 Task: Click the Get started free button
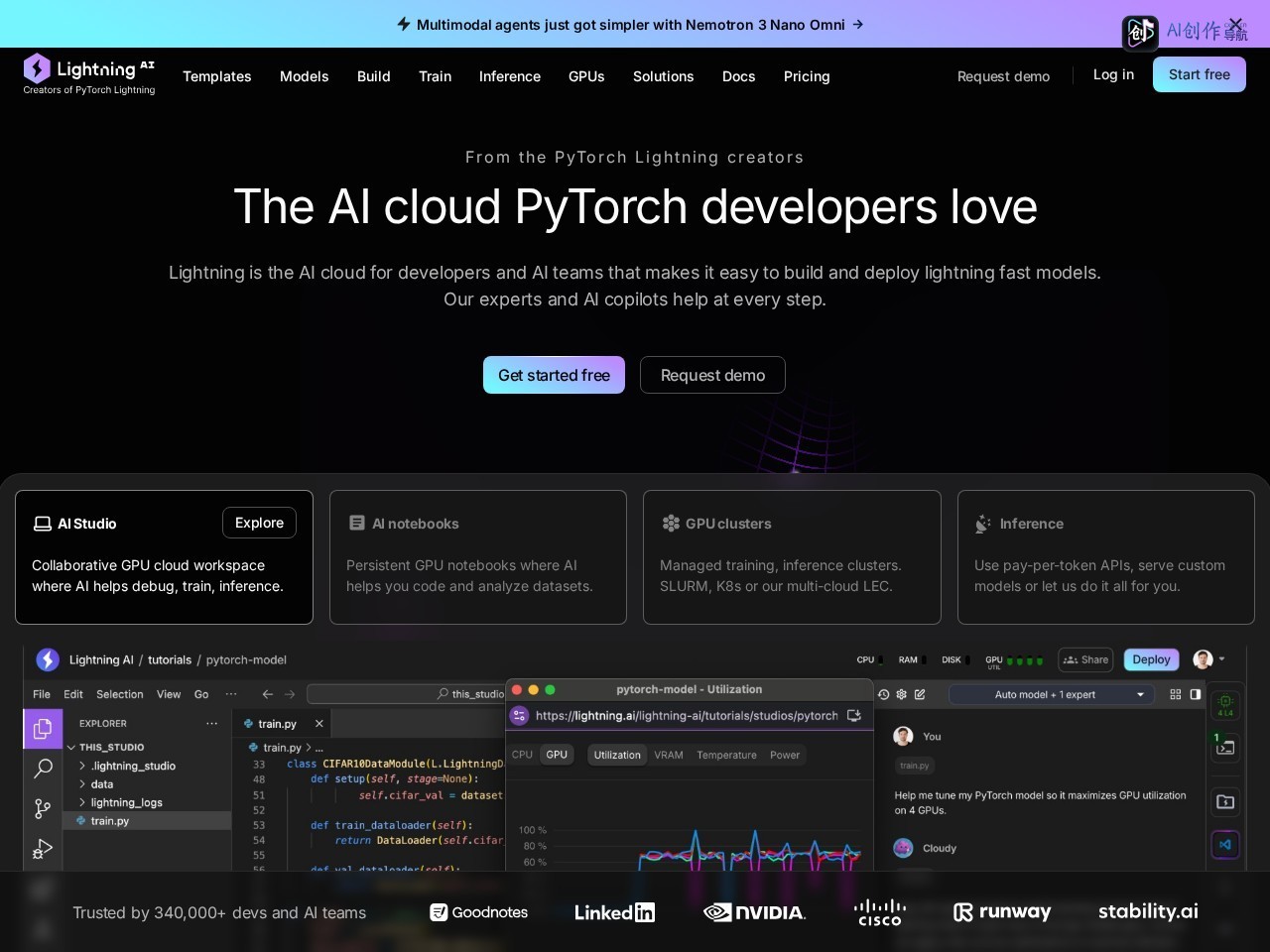[x=554, y=375]
